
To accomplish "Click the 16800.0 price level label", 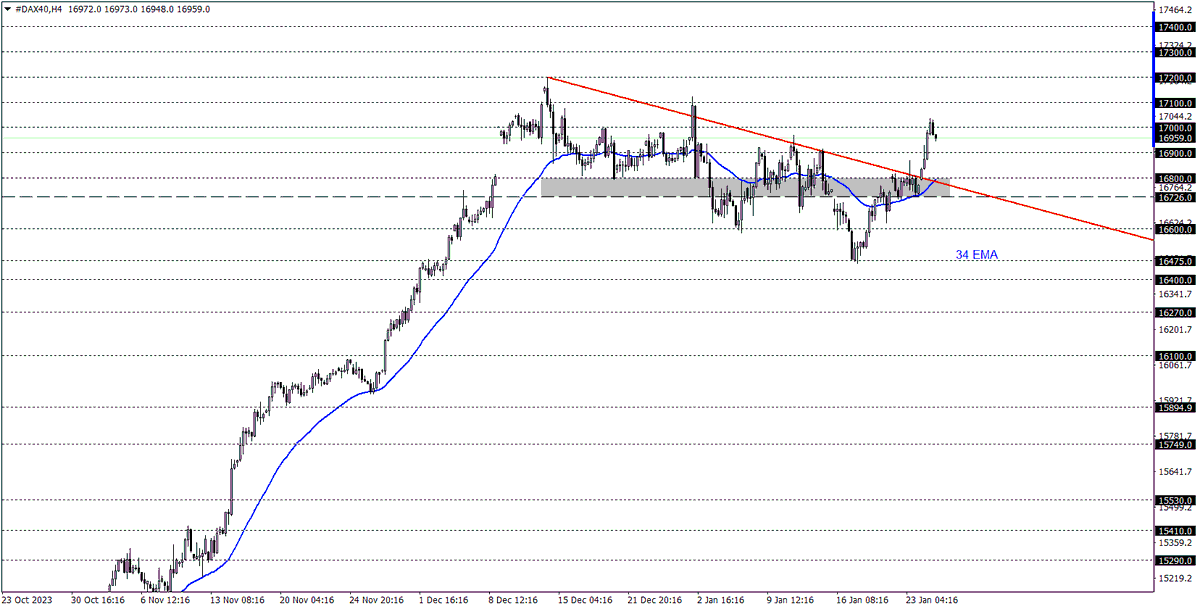I will click(1174, 178).
